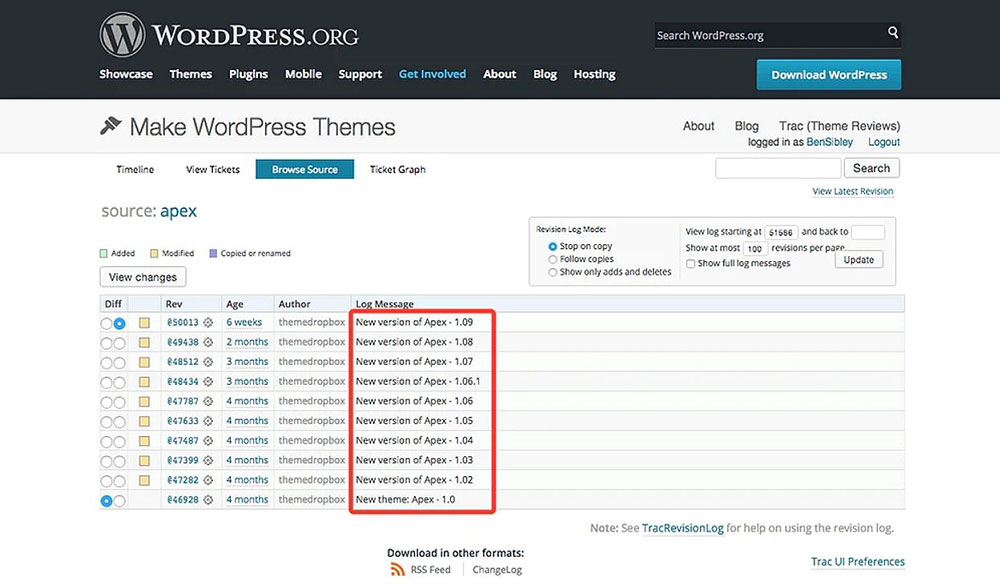
Task: Click the Update button
Action: click(858, 259)
